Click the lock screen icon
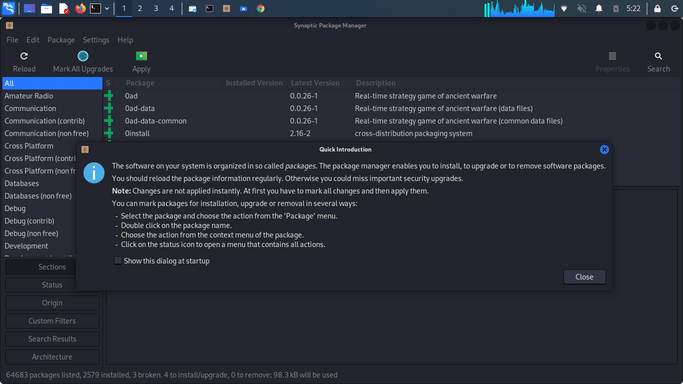 pos(657,8)
